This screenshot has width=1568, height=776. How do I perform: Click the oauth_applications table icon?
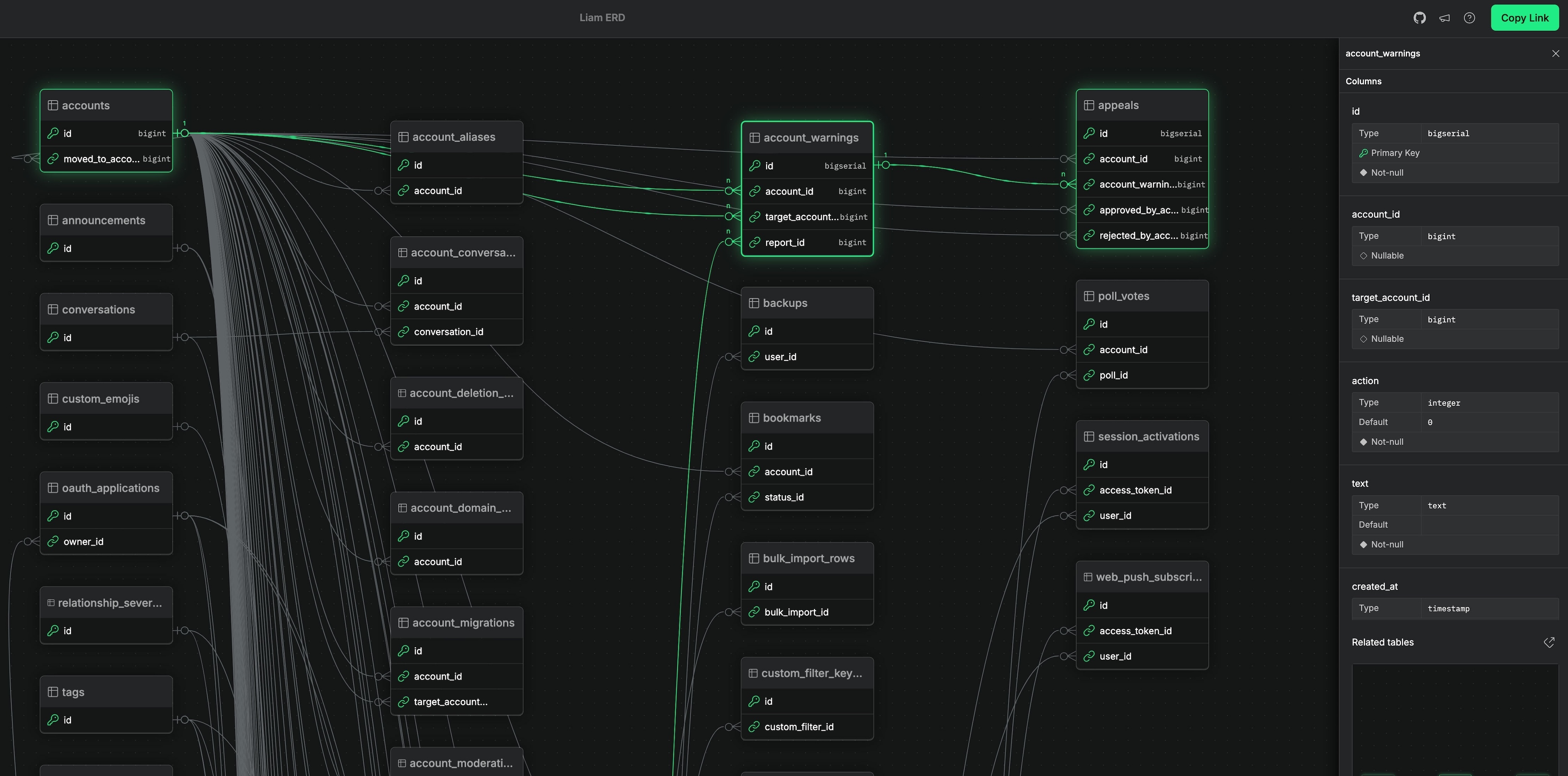click(x=53, y=488)
